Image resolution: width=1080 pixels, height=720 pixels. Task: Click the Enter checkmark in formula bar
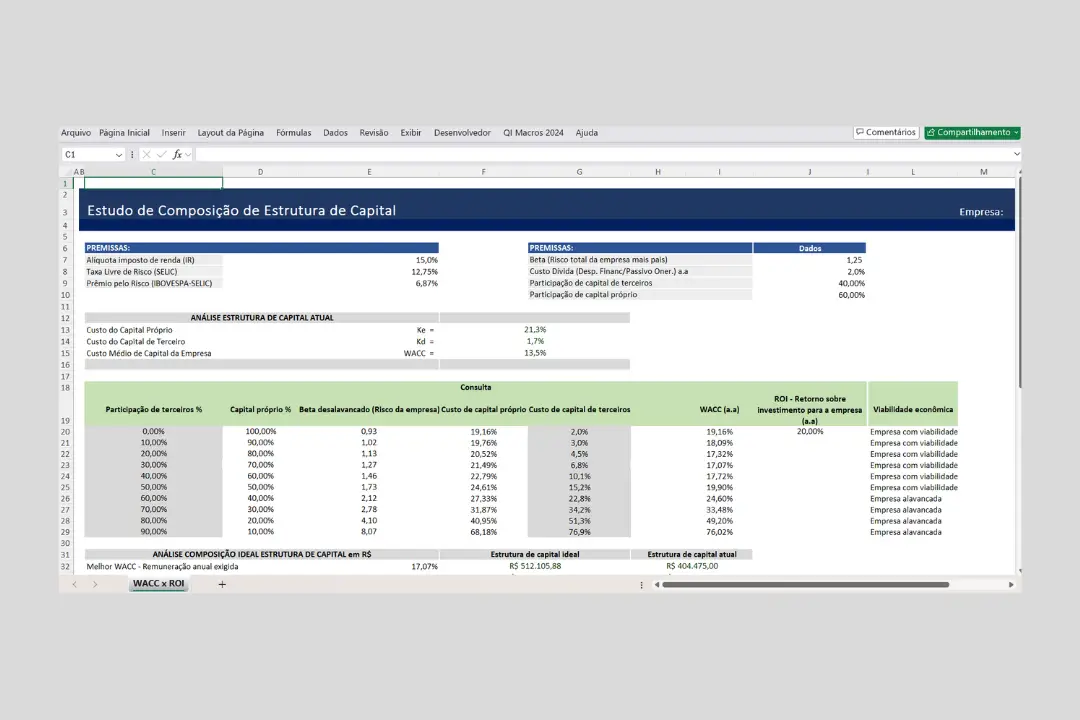[160, 155]
